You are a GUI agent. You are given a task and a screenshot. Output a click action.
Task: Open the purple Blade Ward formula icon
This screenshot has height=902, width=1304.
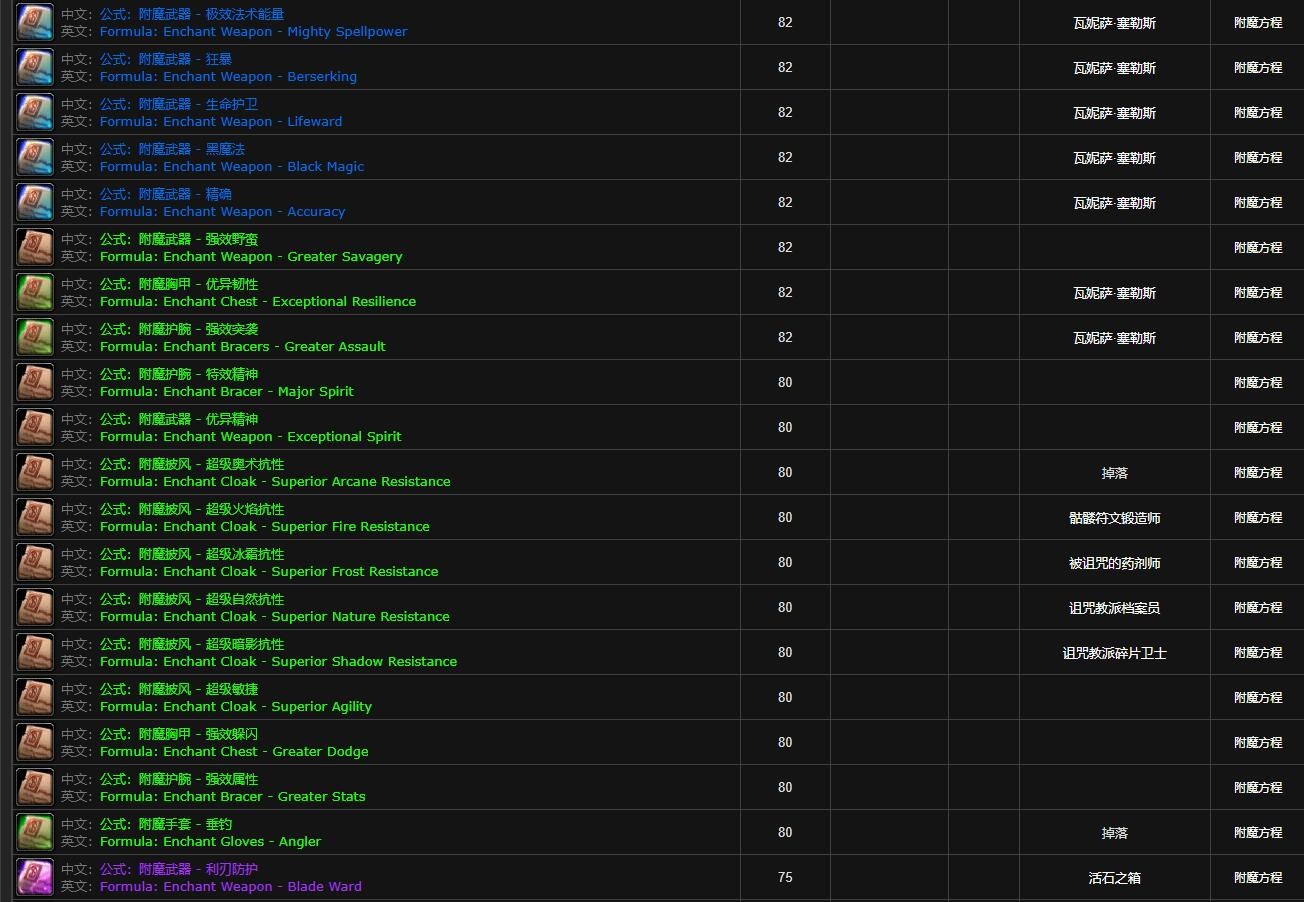click(x=35, y=877)
